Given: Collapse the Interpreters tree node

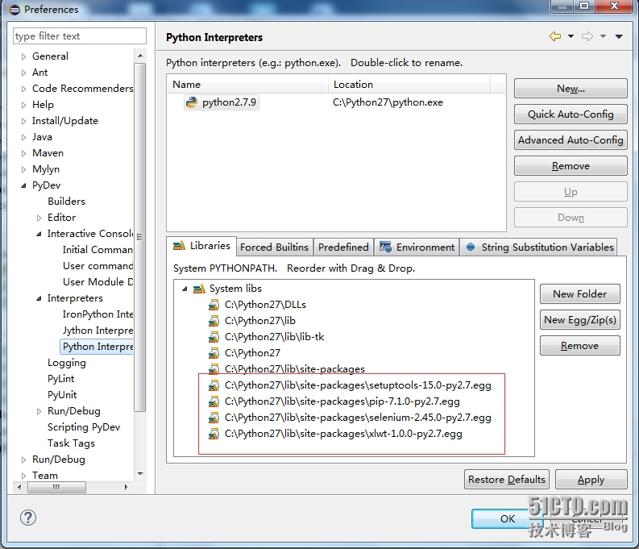Looking at the screenshot, I should point(39,299).
